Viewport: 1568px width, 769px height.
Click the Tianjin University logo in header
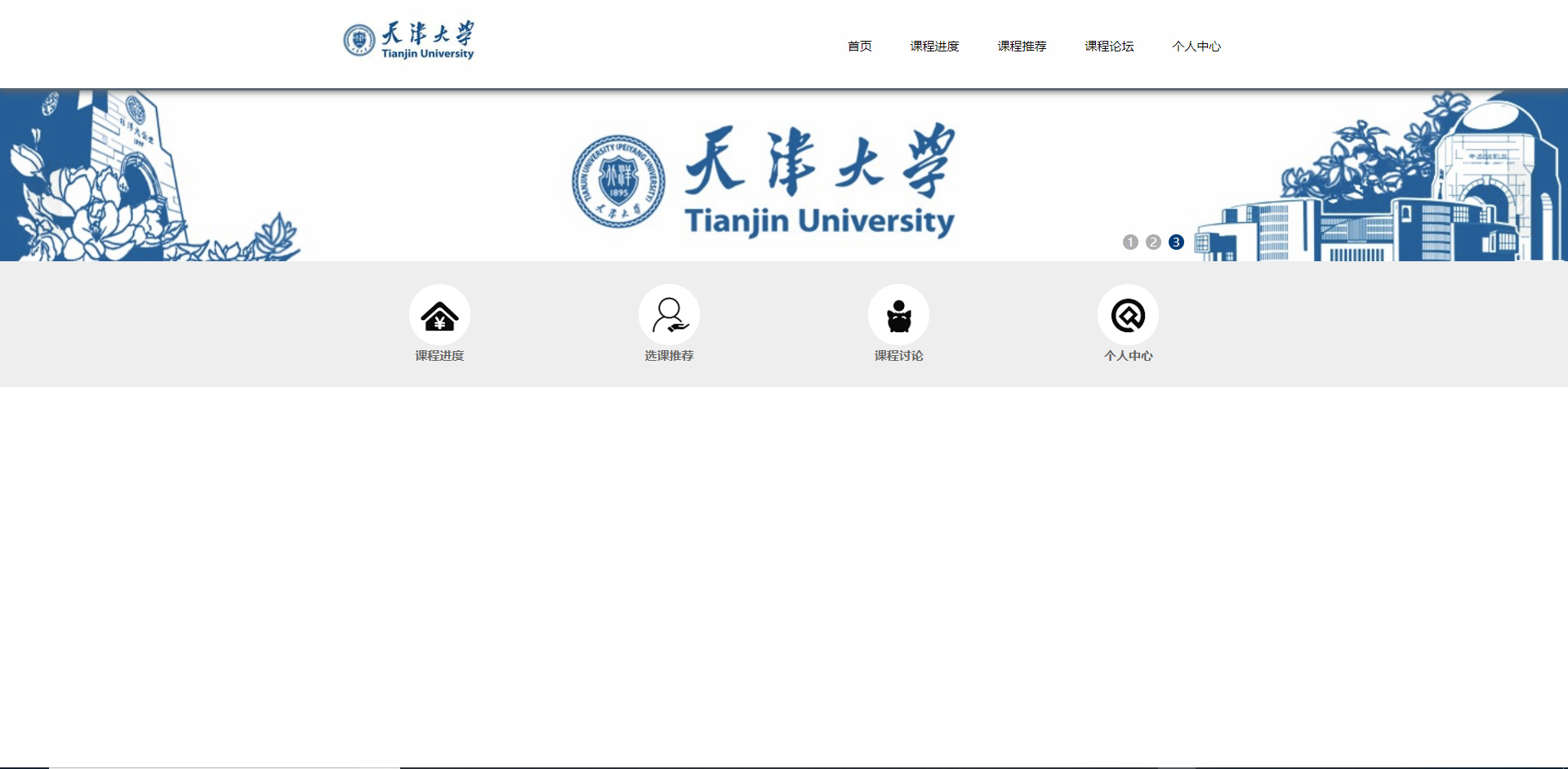click(x=408, y=40)
